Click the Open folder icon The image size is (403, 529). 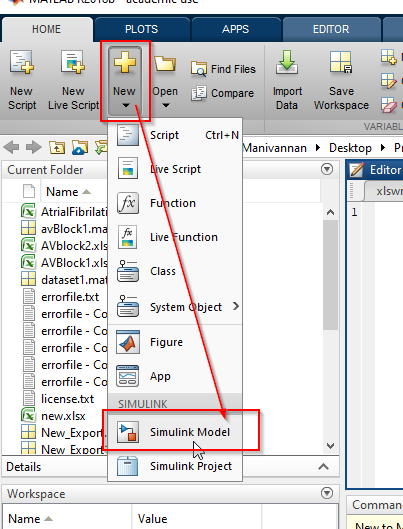[x=165, y=63]
